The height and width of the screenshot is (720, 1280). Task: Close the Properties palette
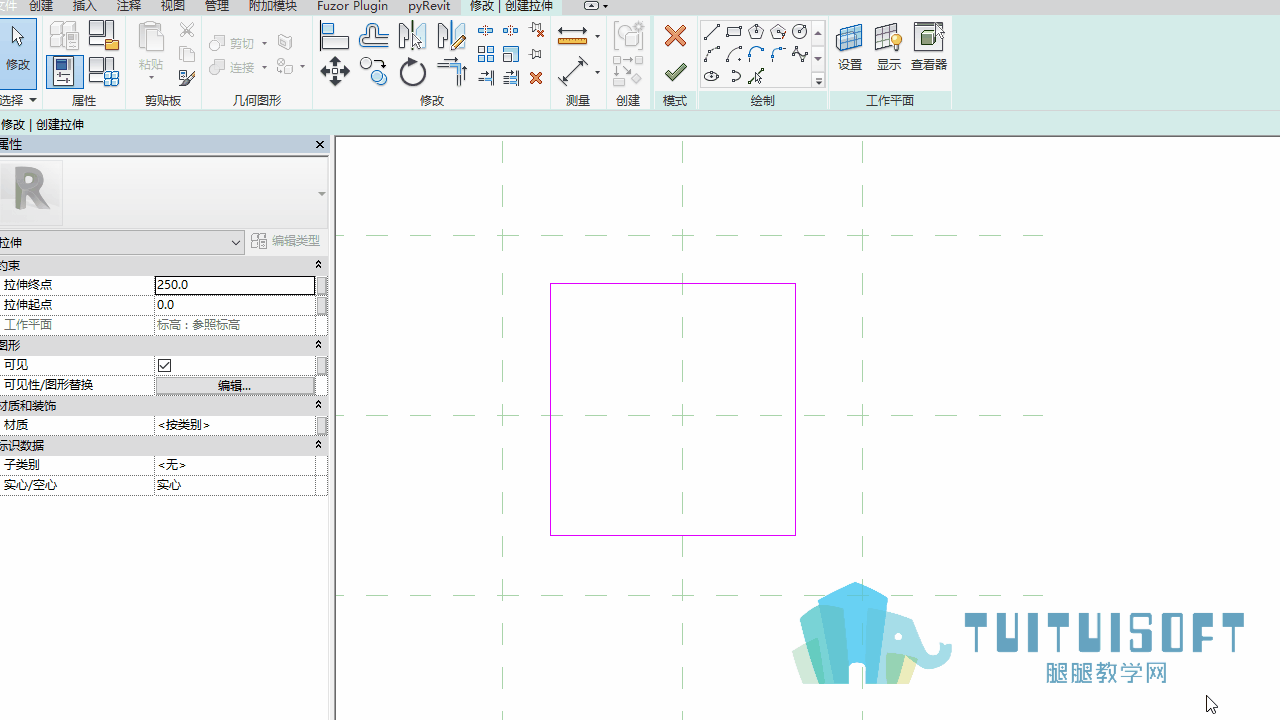click(x=320, y=145)
